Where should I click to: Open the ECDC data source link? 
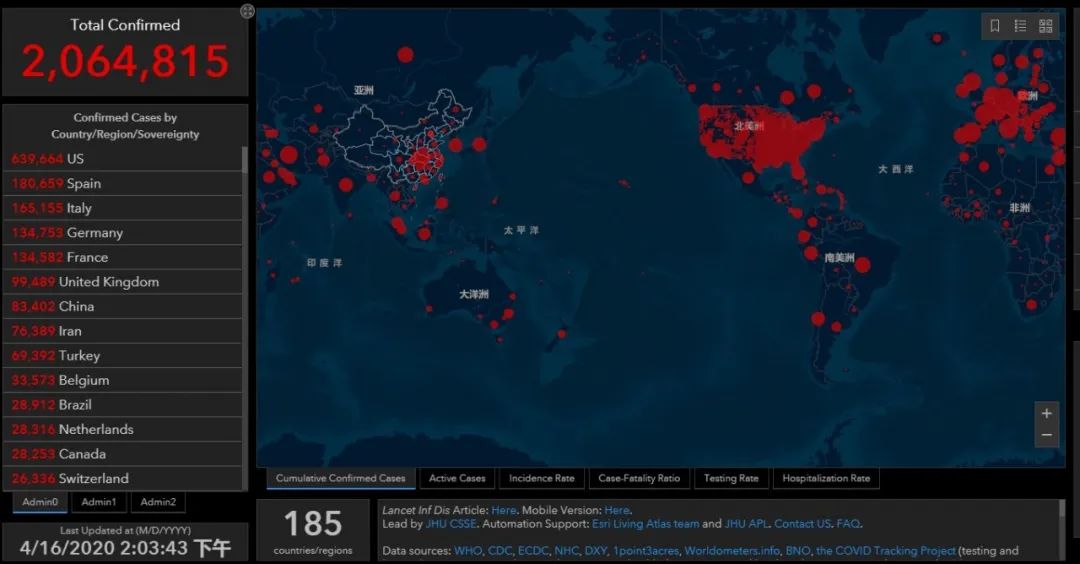[534, 551]
